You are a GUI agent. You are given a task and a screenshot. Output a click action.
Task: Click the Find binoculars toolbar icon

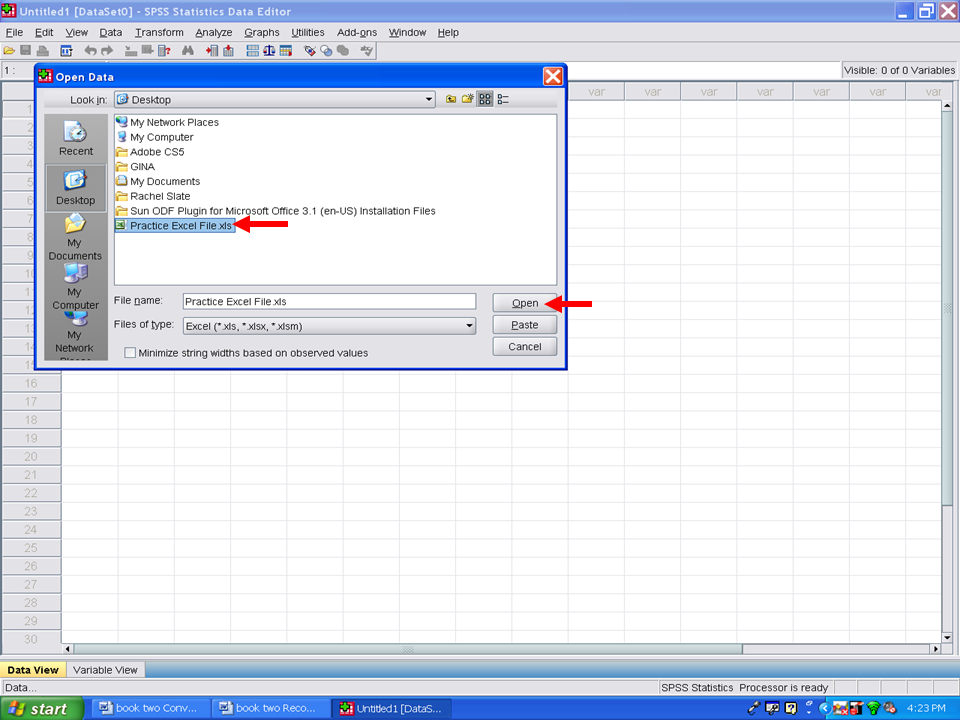[x=187, y=51]
